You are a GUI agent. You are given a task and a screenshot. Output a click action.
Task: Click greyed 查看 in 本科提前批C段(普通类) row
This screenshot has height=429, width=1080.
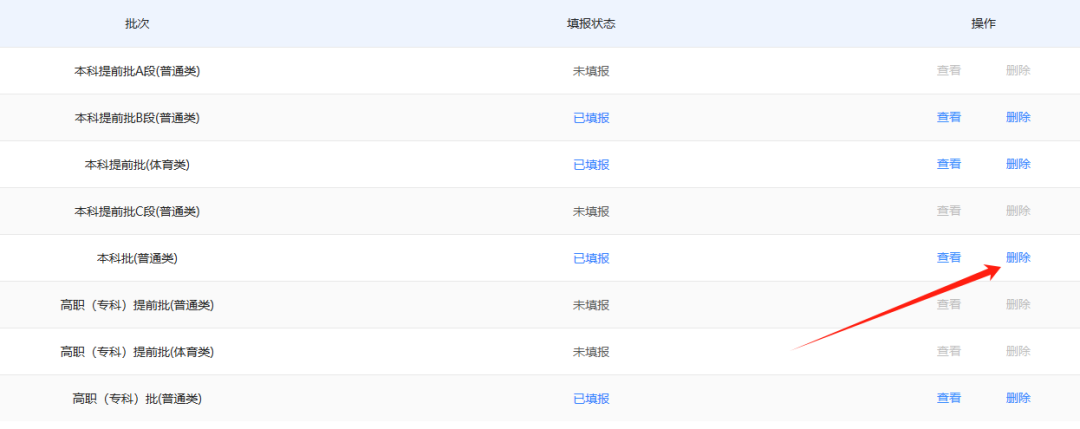[948, 211]
